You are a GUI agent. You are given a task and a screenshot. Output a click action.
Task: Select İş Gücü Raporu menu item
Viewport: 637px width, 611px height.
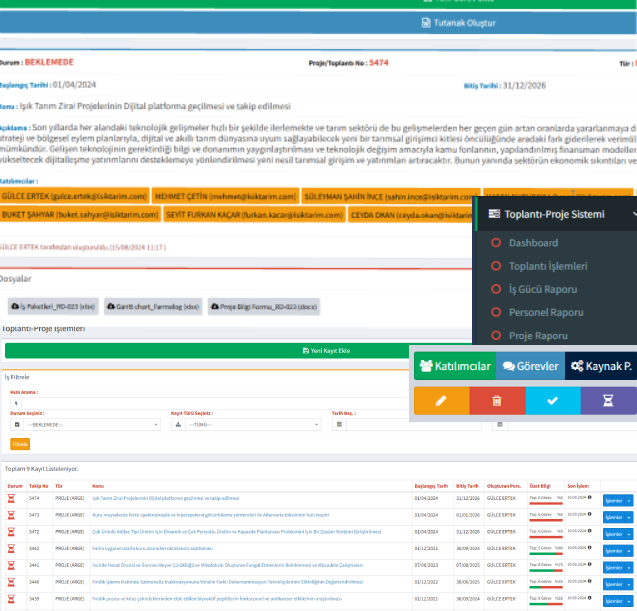point(545,289)
